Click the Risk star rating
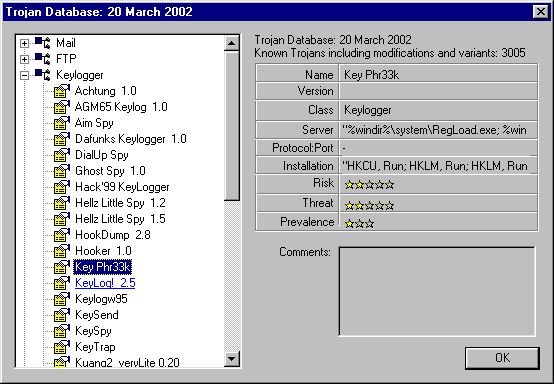Viewport: 554px width, 384px height. tap(369, 184)
